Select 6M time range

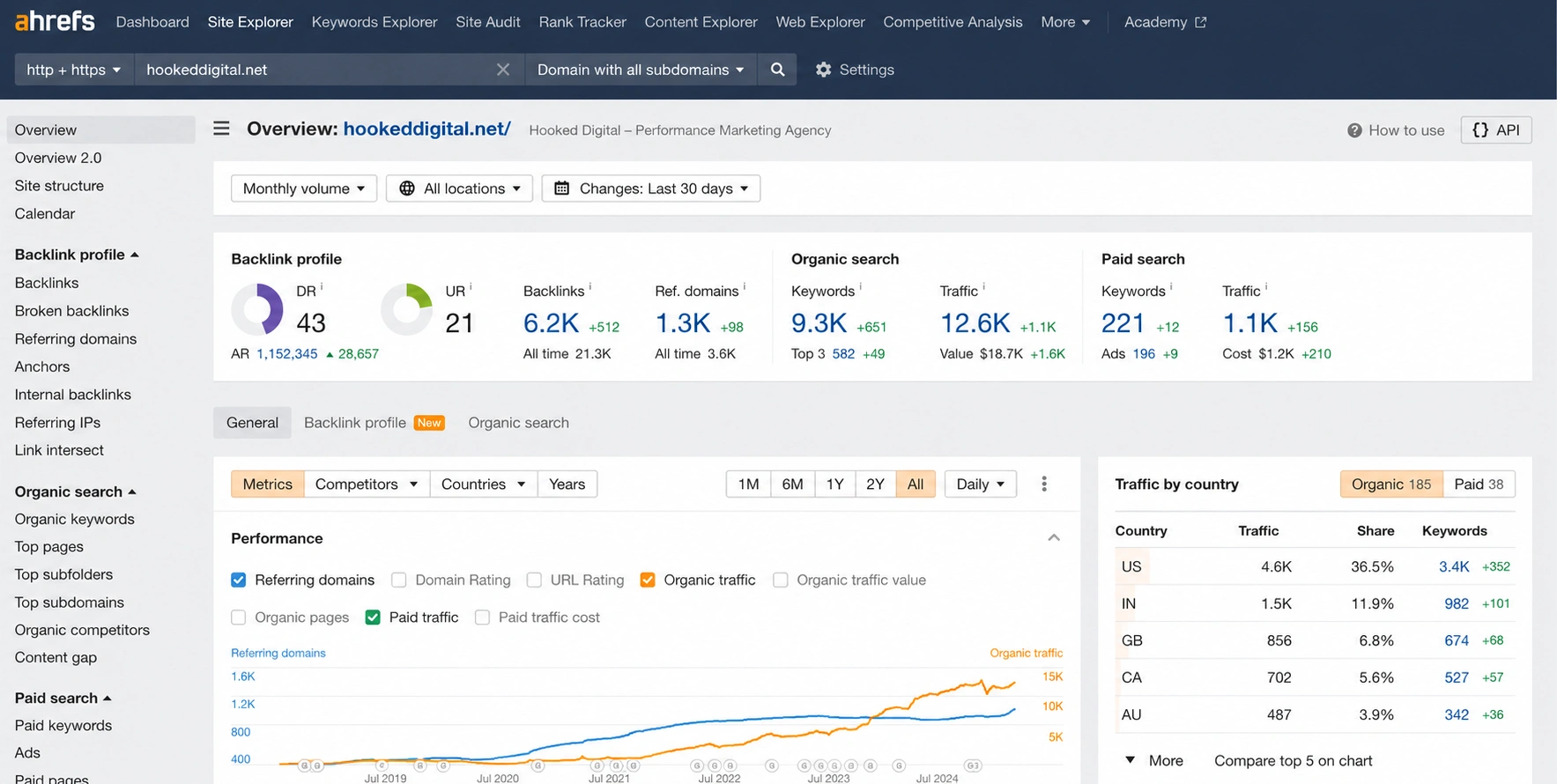pos(793,484)
